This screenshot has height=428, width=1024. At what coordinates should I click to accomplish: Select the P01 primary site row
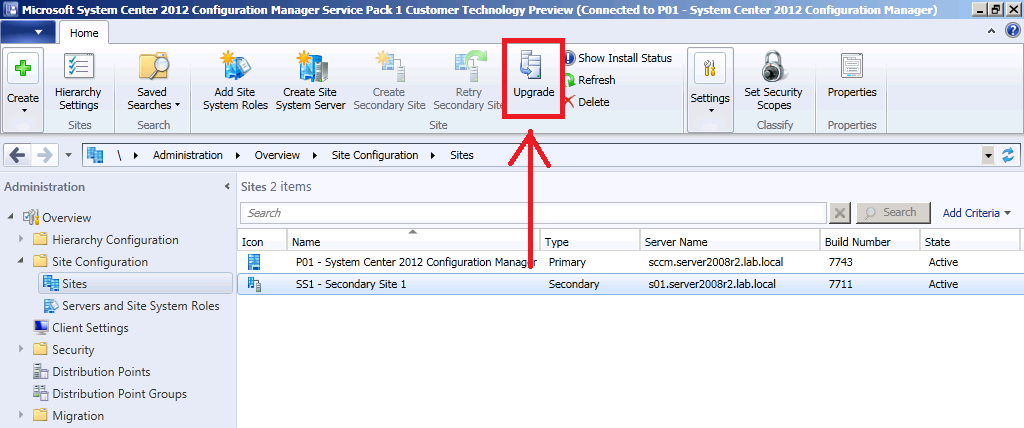[x=630, y=263]
